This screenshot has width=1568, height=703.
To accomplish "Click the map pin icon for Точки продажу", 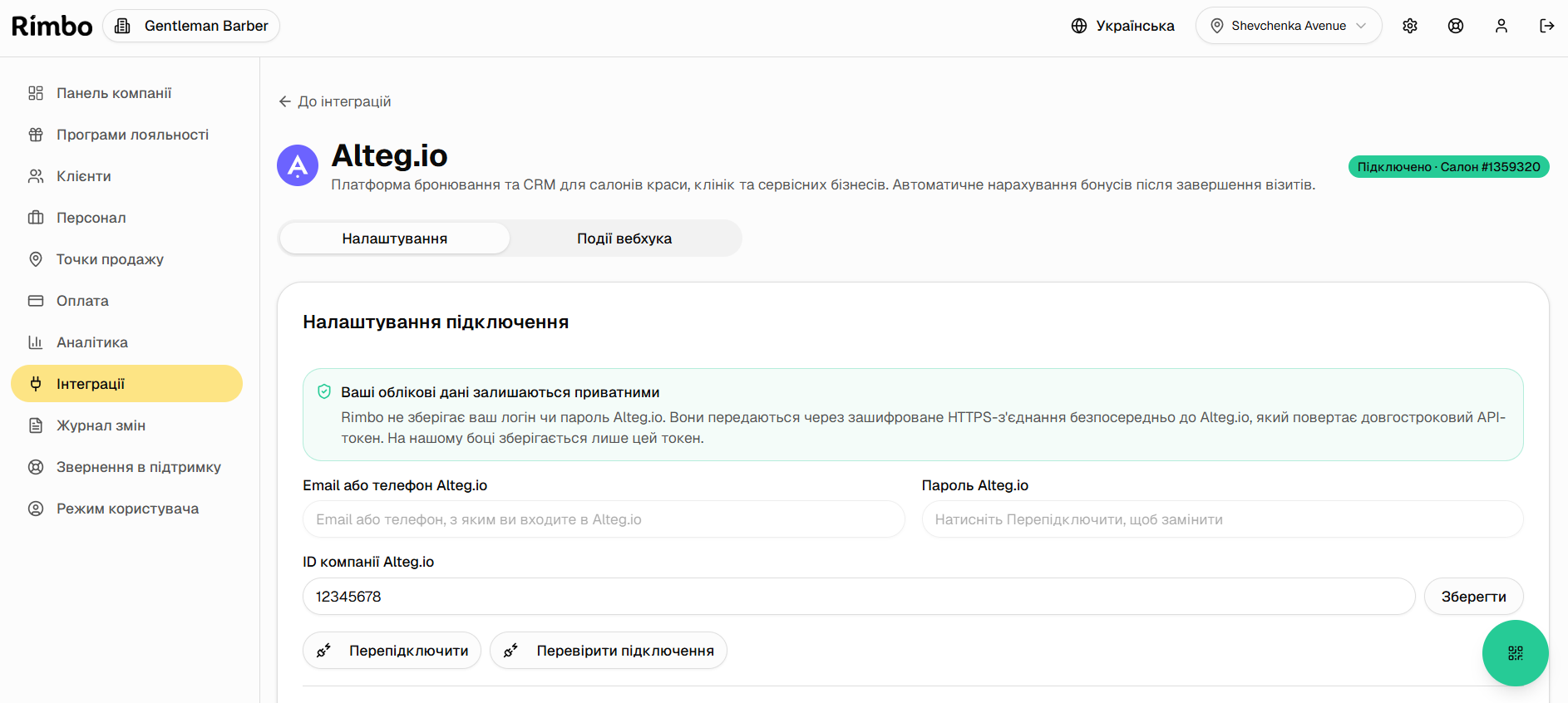I will pyautogui.click(x=36, y=259).
